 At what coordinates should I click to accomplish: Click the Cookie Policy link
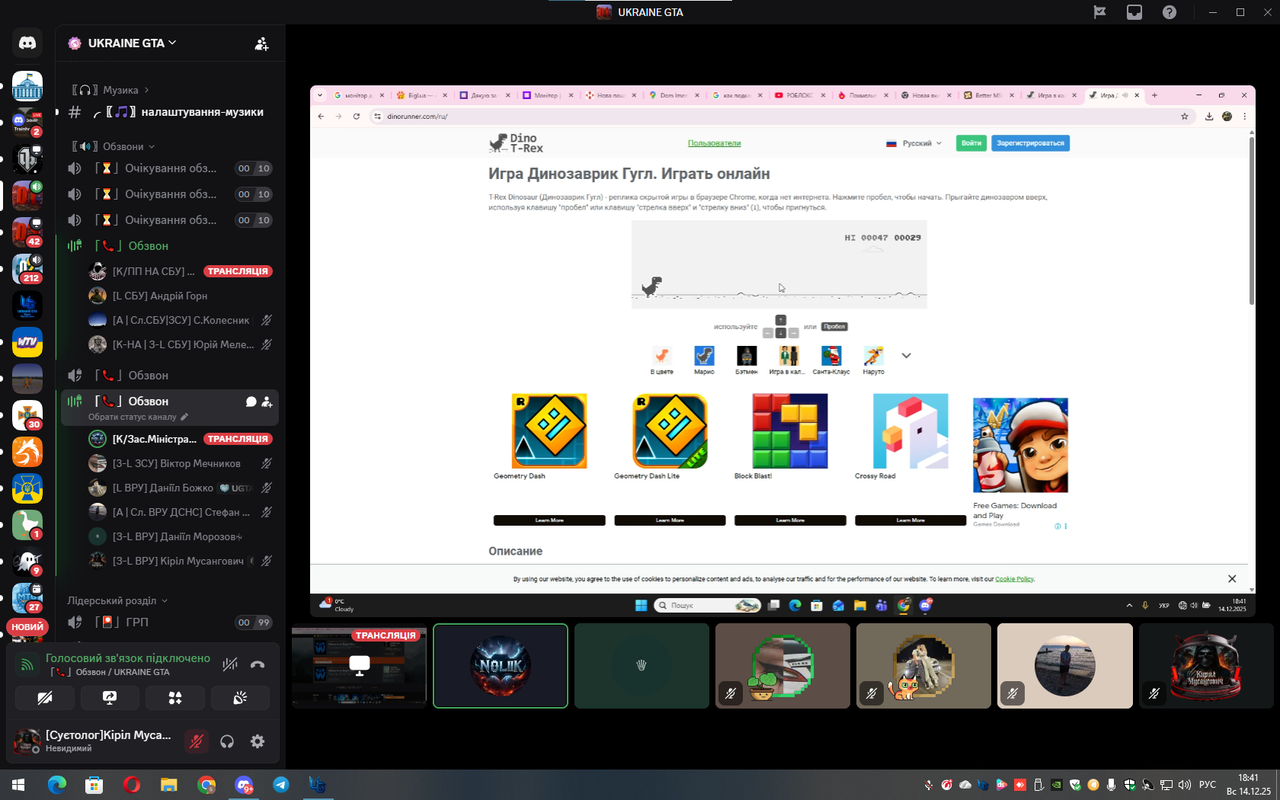(x=1014, y=579)
